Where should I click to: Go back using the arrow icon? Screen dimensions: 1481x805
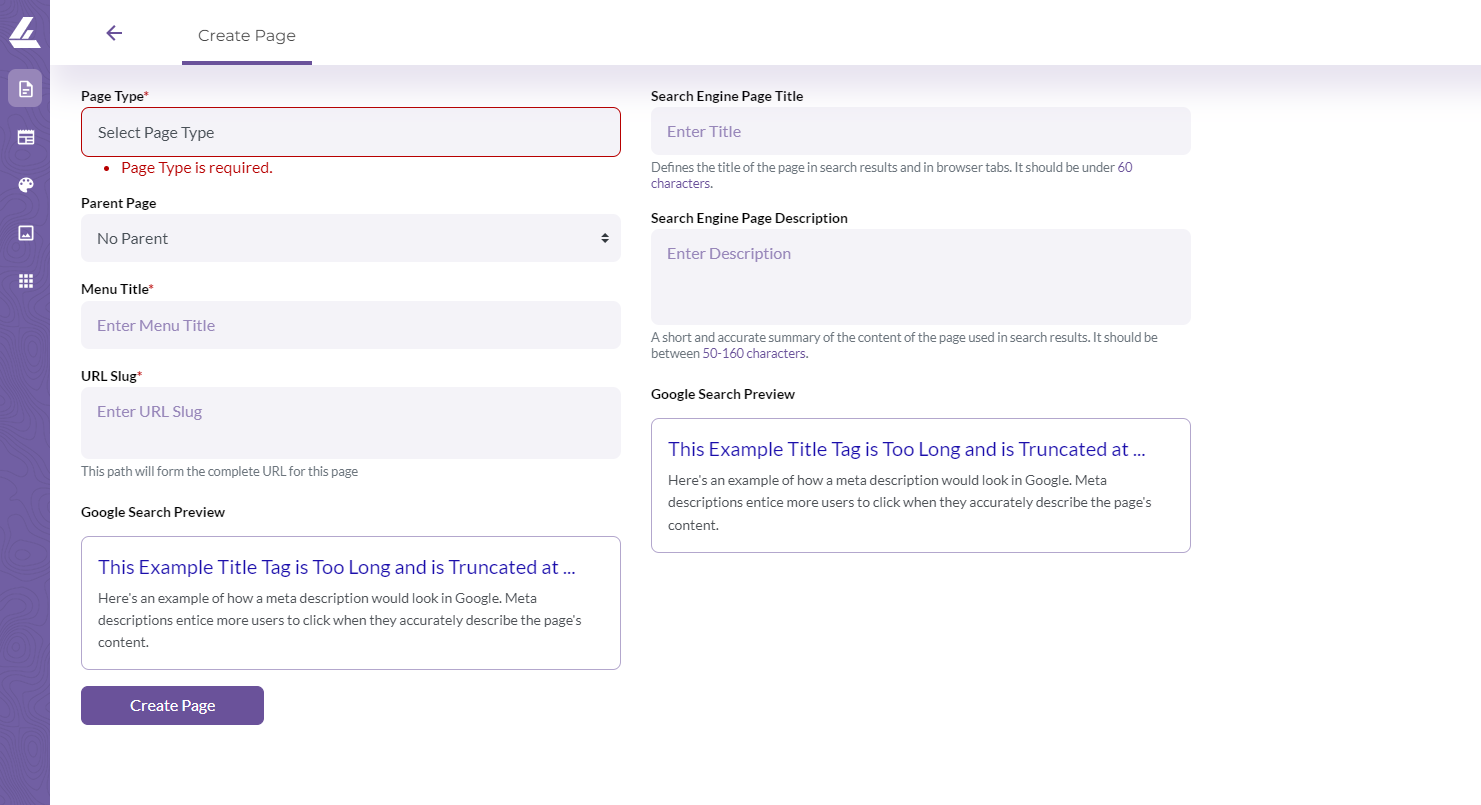tap(114, 33)
